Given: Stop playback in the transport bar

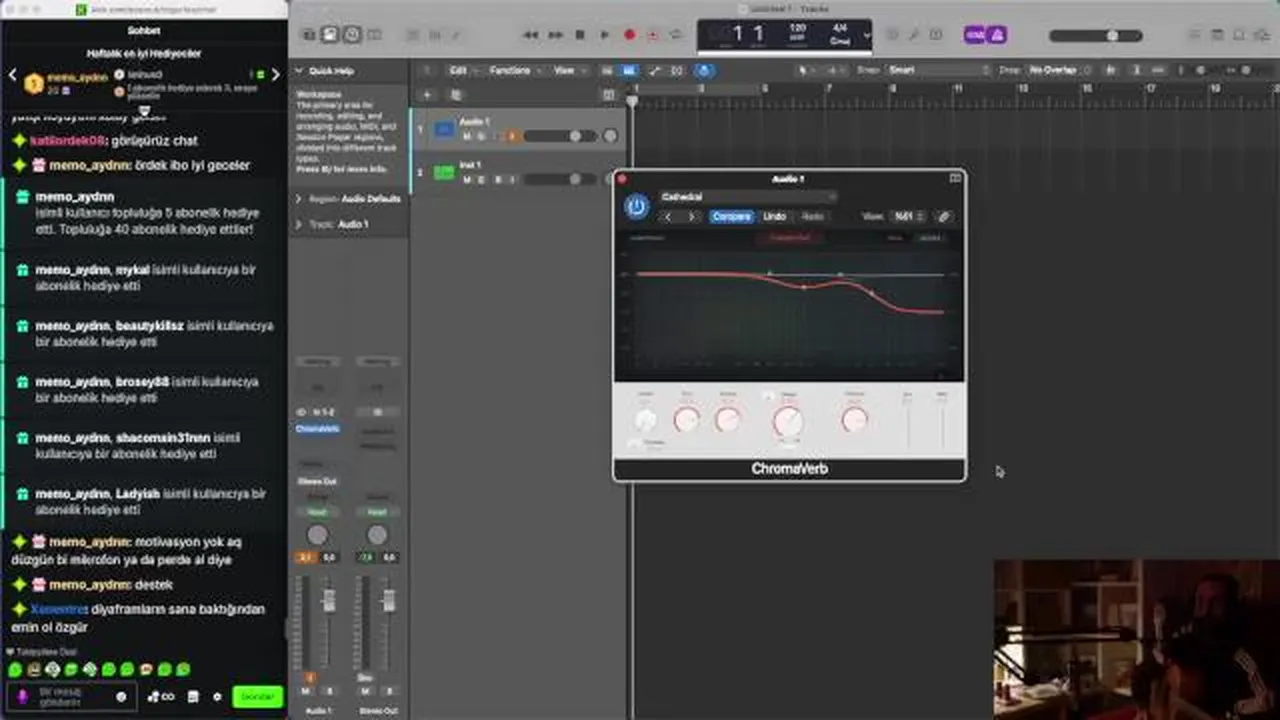Looking at the screenshot, I should (580, 35).
